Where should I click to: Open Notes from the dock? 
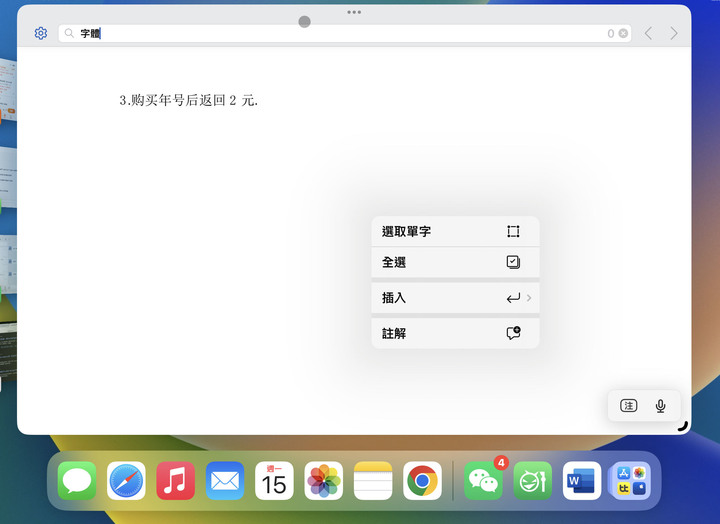pos(373,481)
